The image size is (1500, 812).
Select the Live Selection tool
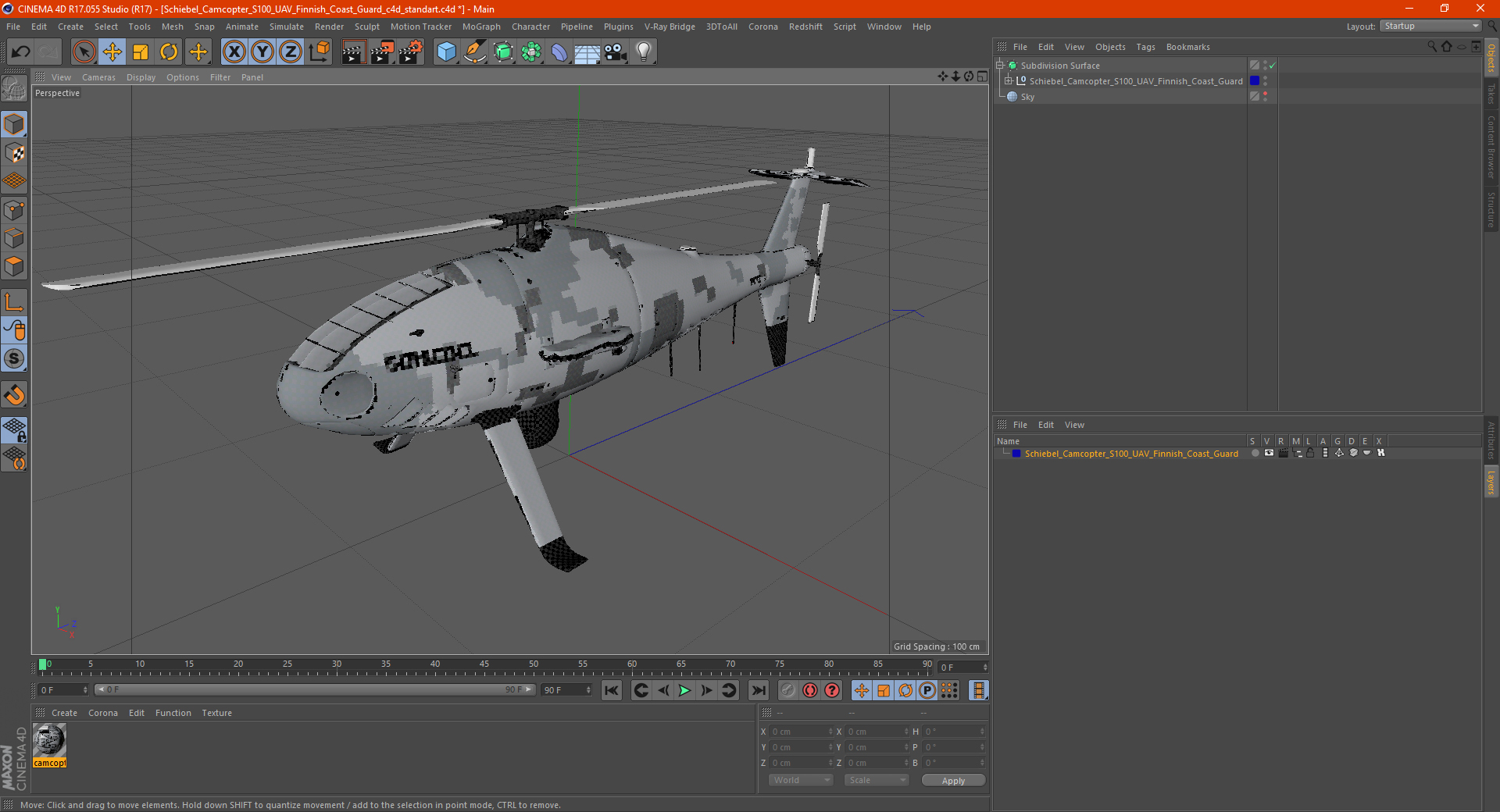(x=84, y=52)
